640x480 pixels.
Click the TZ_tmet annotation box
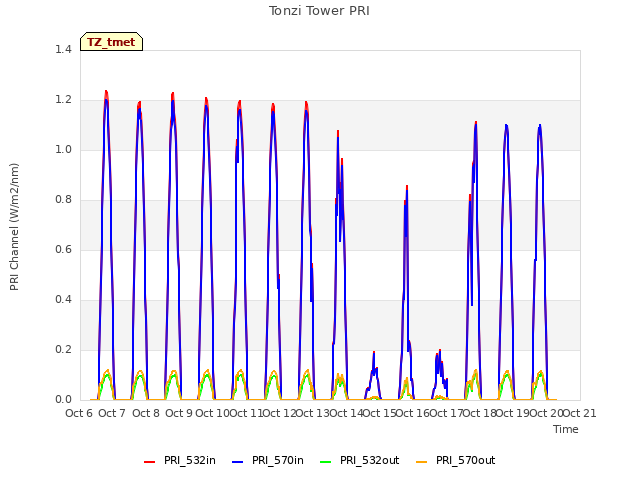click(111, 42)
